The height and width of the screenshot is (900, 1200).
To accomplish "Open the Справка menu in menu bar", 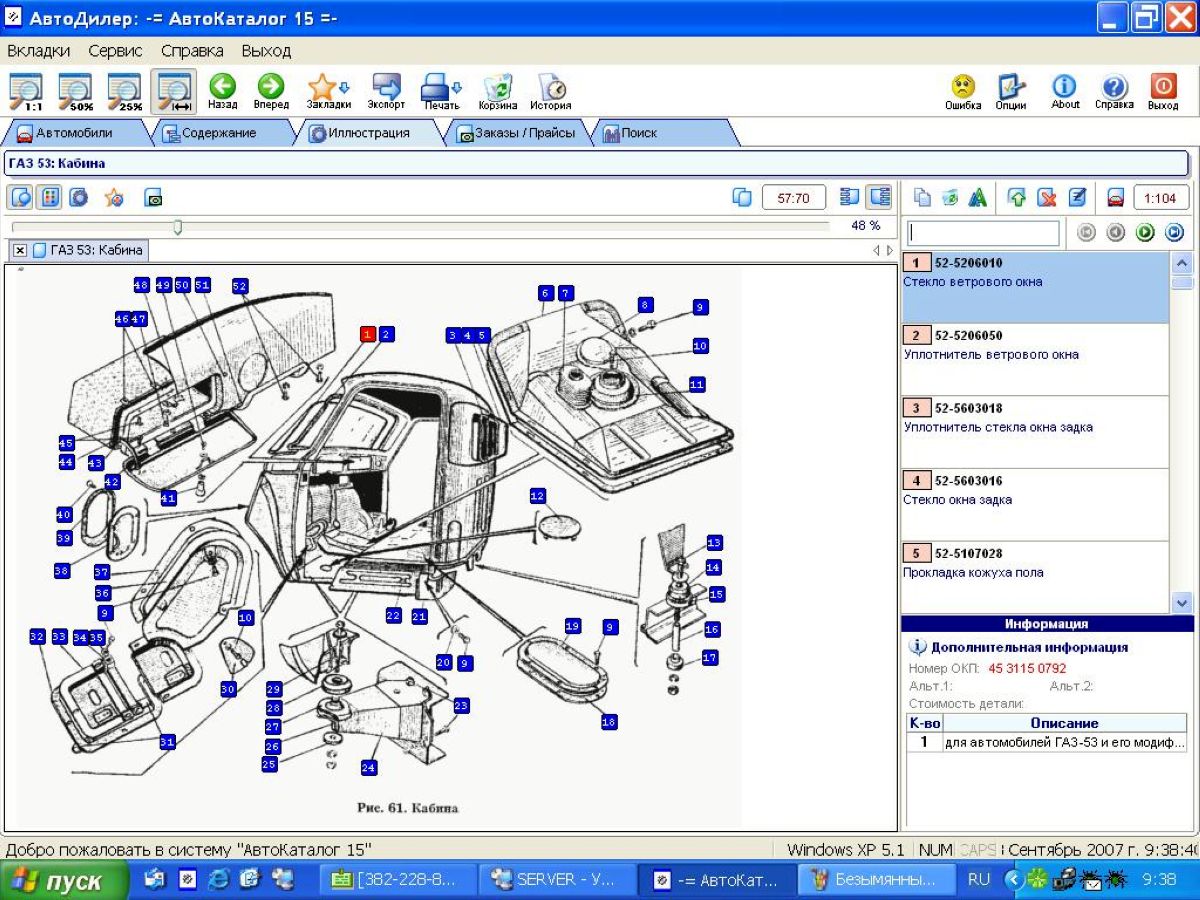I will tap(192, 50).
